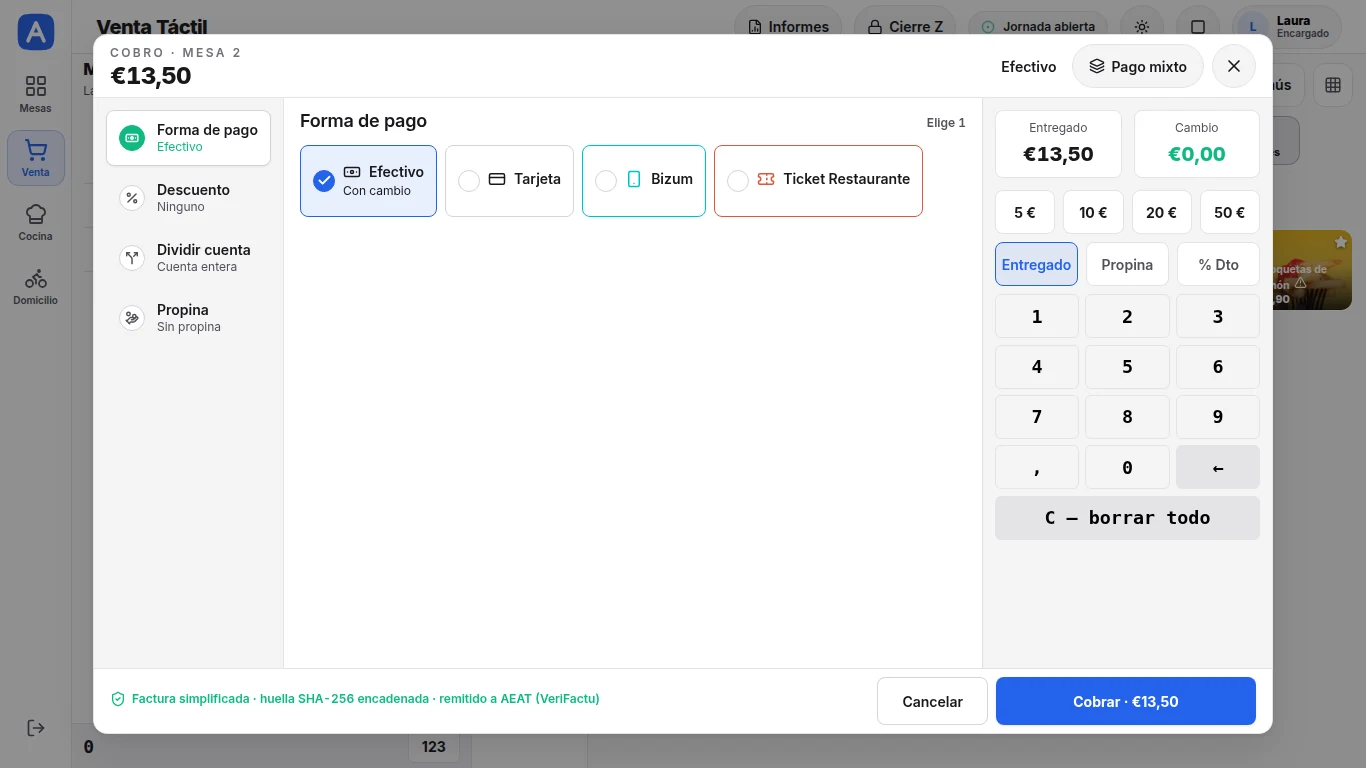Select the Efectivo payment method
This screenshot has height=768, width=1366.
(x=368, y=181)
